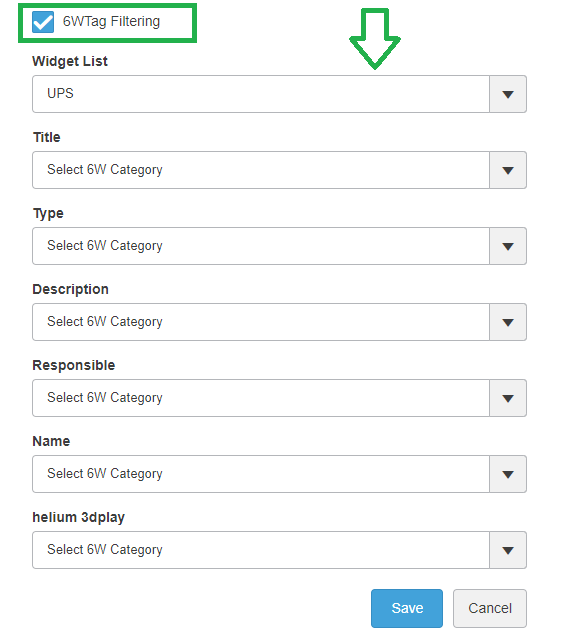Screen dimensions: 573x643
Task: Save the 6WTag filtering settings
Action: (407, 608)
